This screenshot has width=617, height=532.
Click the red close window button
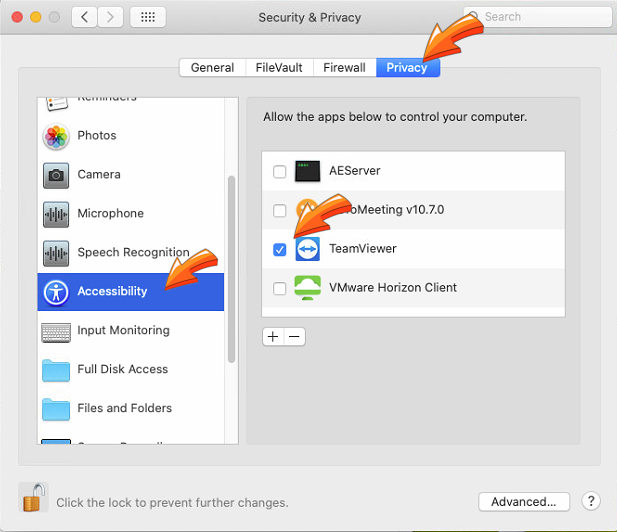click(17, 17)
